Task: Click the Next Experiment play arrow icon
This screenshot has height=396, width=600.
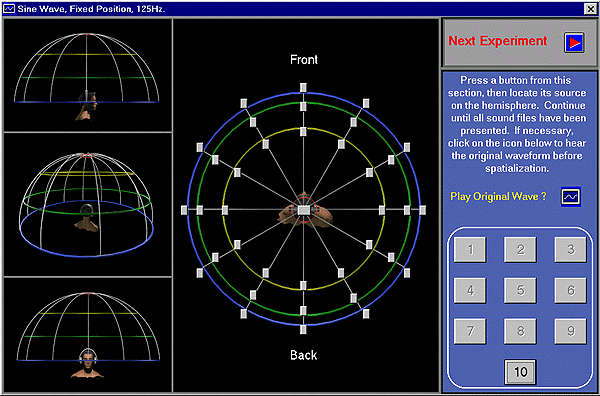Action: pyautogui.click(x=574, y=42)
